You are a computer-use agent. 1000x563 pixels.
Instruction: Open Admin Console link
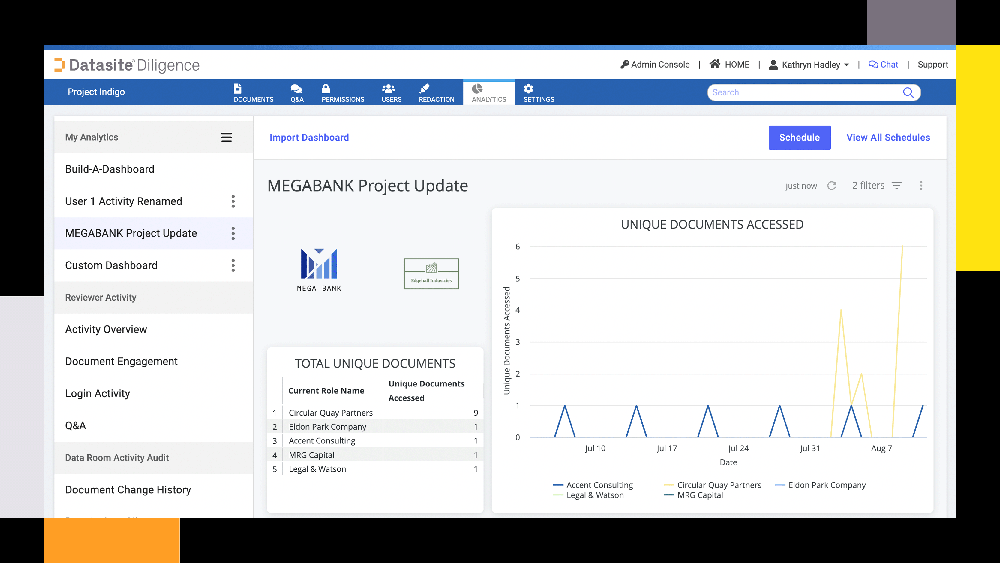point(654,64)
